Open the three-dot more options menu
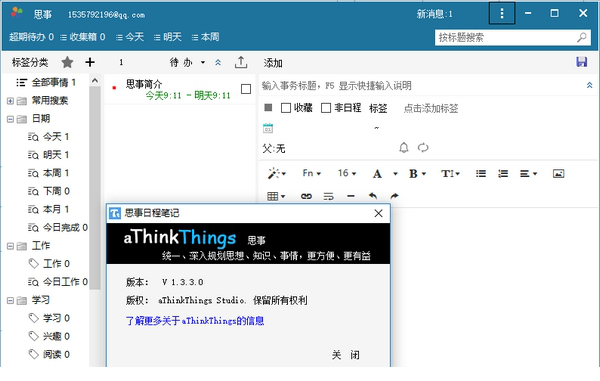 click(x=502, y=13)
